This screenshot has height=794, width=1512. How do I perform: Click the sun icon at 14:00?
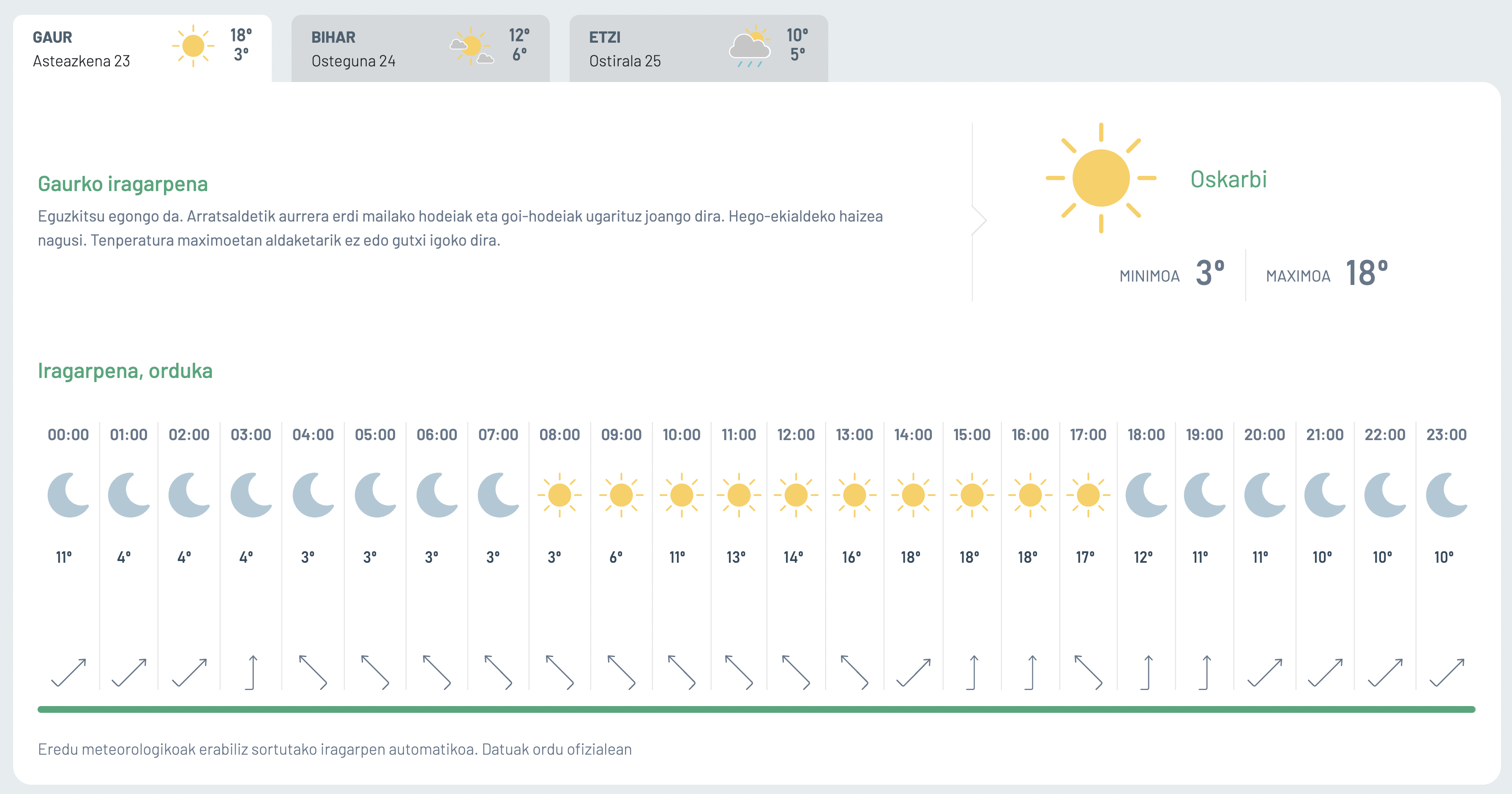coord(913,495)
